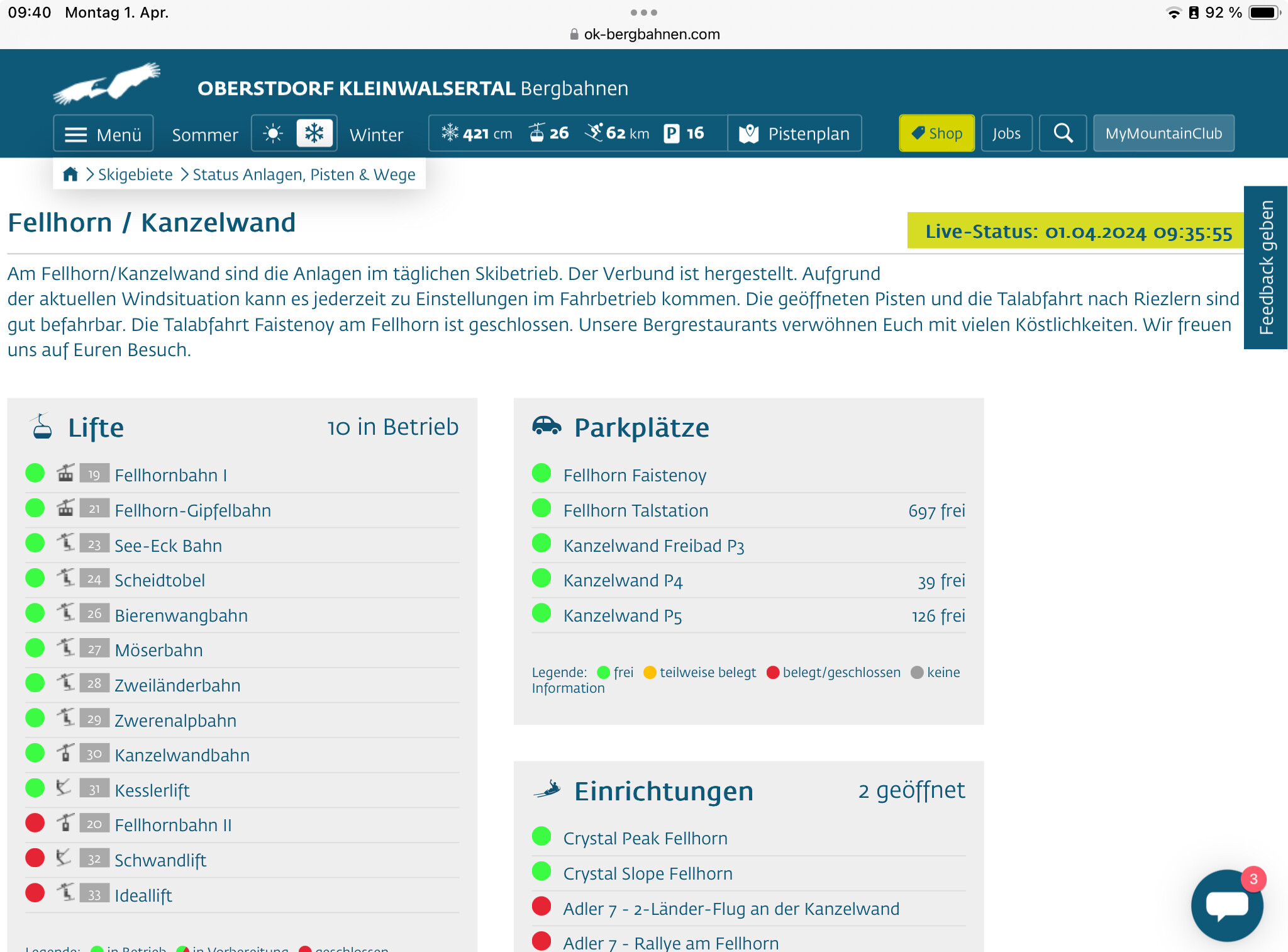The image size is (1288, 952).
Task: Click the yellow Shop button
Action: [936, 133]
